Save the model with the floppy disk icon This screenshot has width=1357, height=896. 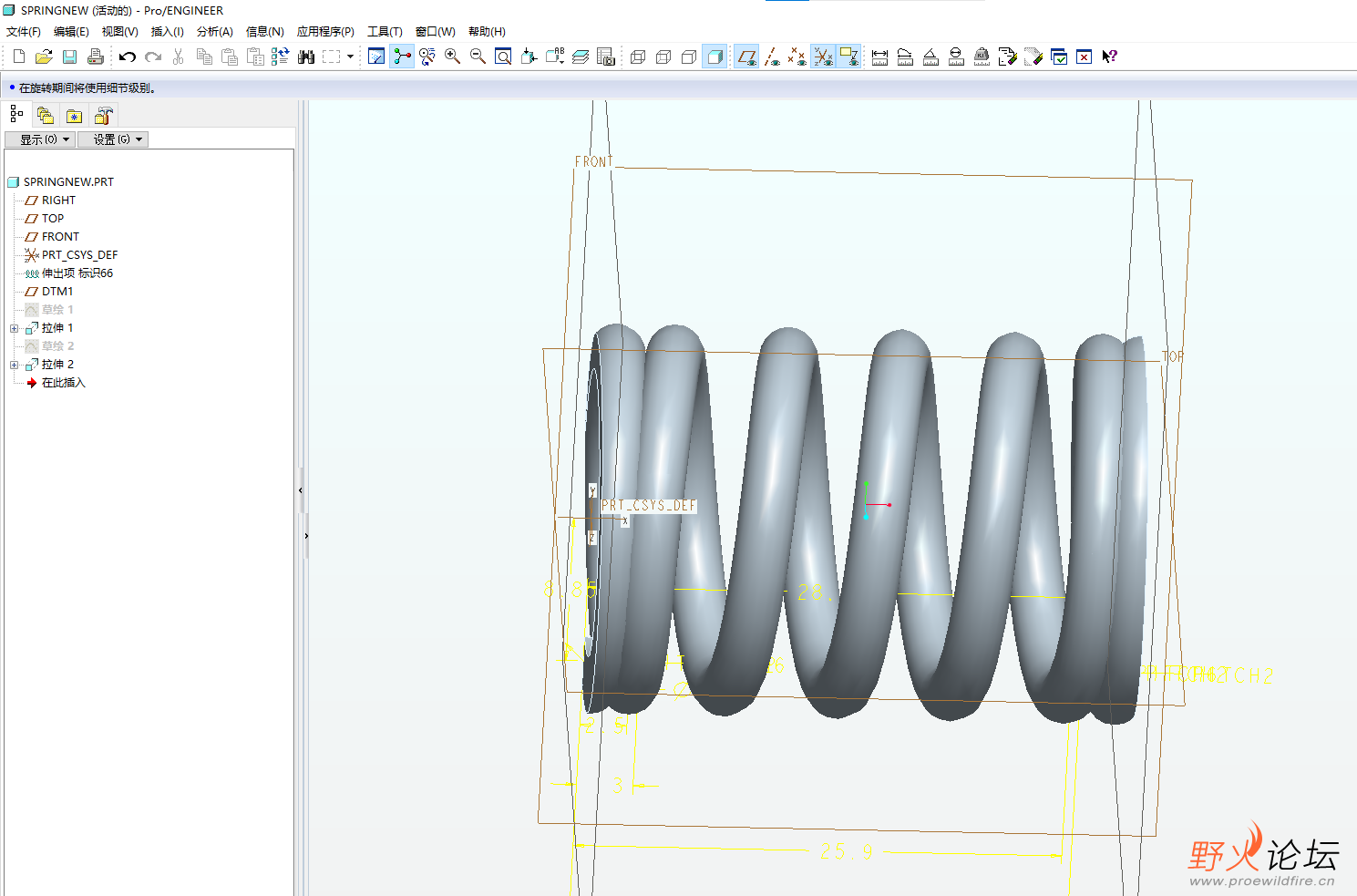[x=69, y=57]
